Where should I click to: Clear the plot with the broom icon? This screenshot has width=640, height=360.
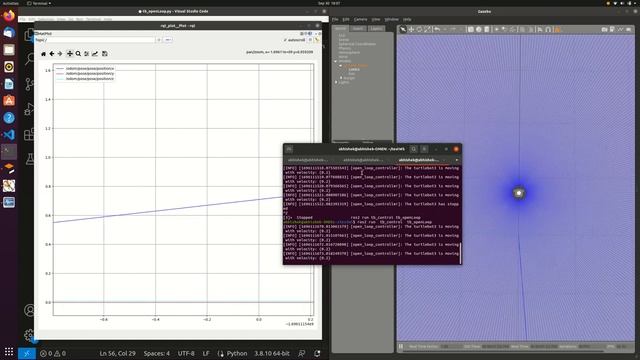click(317, 40)
